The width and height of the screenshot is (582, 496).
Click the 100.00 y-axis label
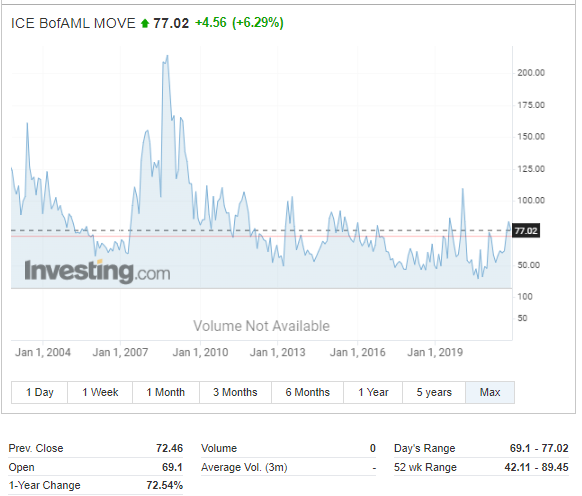coord(531,200)
